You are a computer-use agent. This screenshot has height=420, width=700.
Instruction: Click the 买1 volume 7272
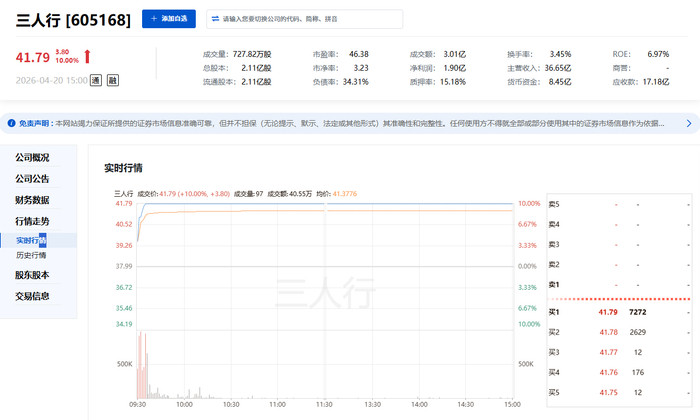click(638, 312)
